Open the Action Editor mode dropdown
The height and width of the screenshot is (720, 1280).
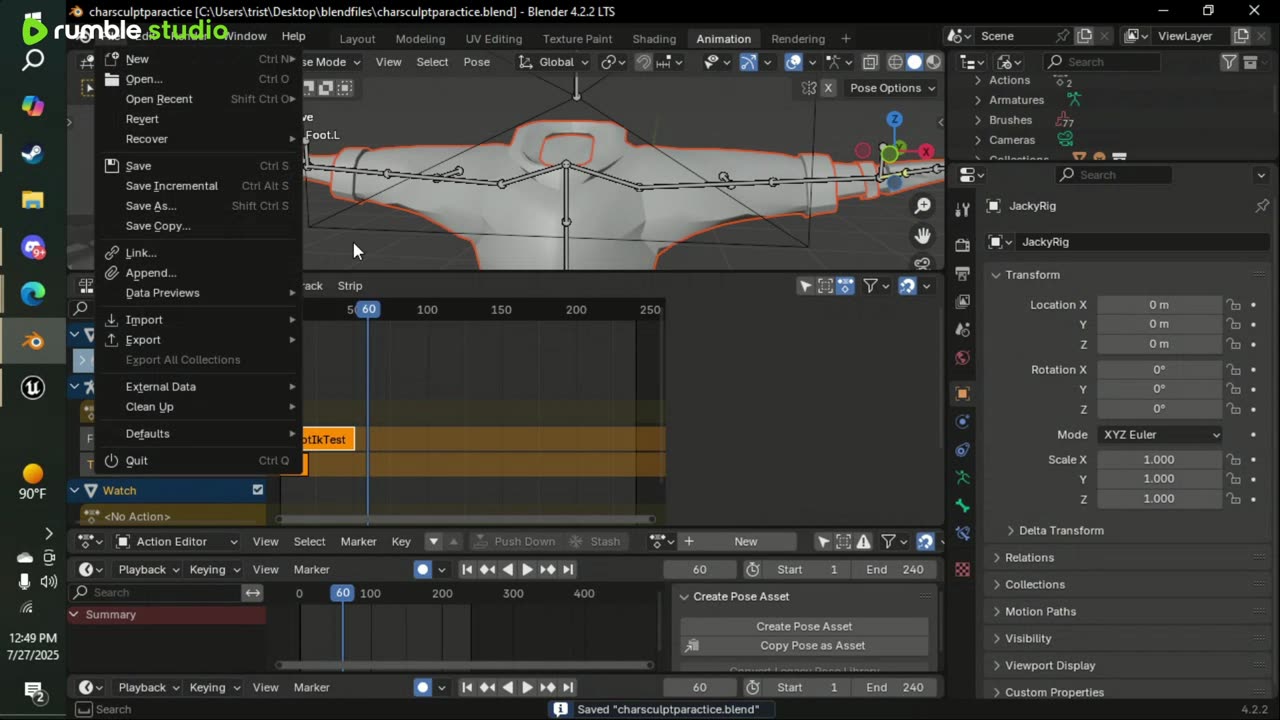coord(177,542)
